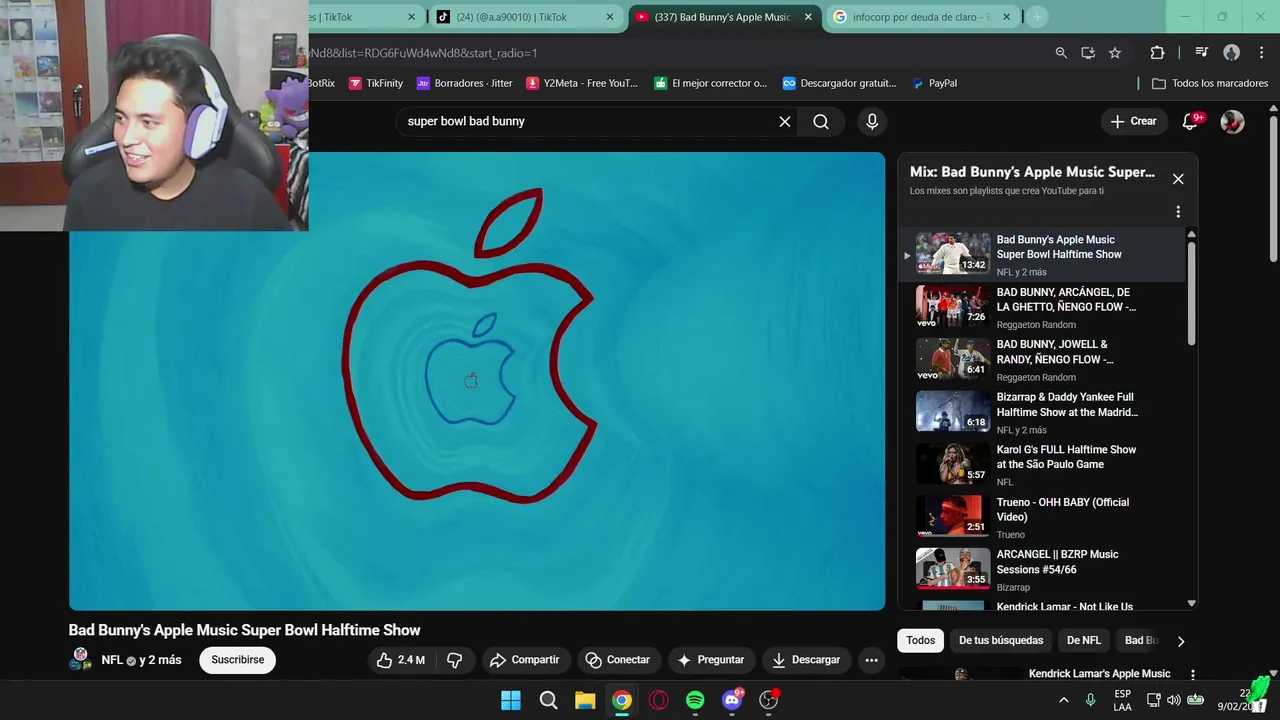Close the infocorp Google tab
This screenshot has width=1280, height=720.
point(1007,17)
